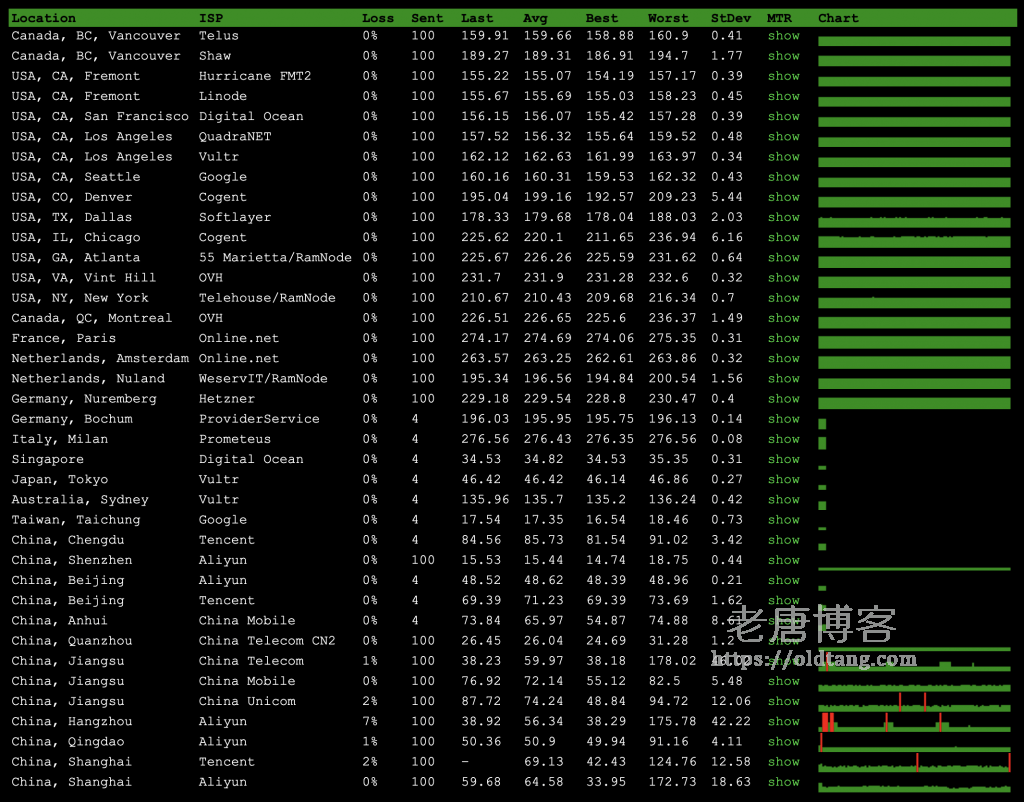Click the ISP column header
This screenshot has height=802, width=1024.
click(211, 18)
